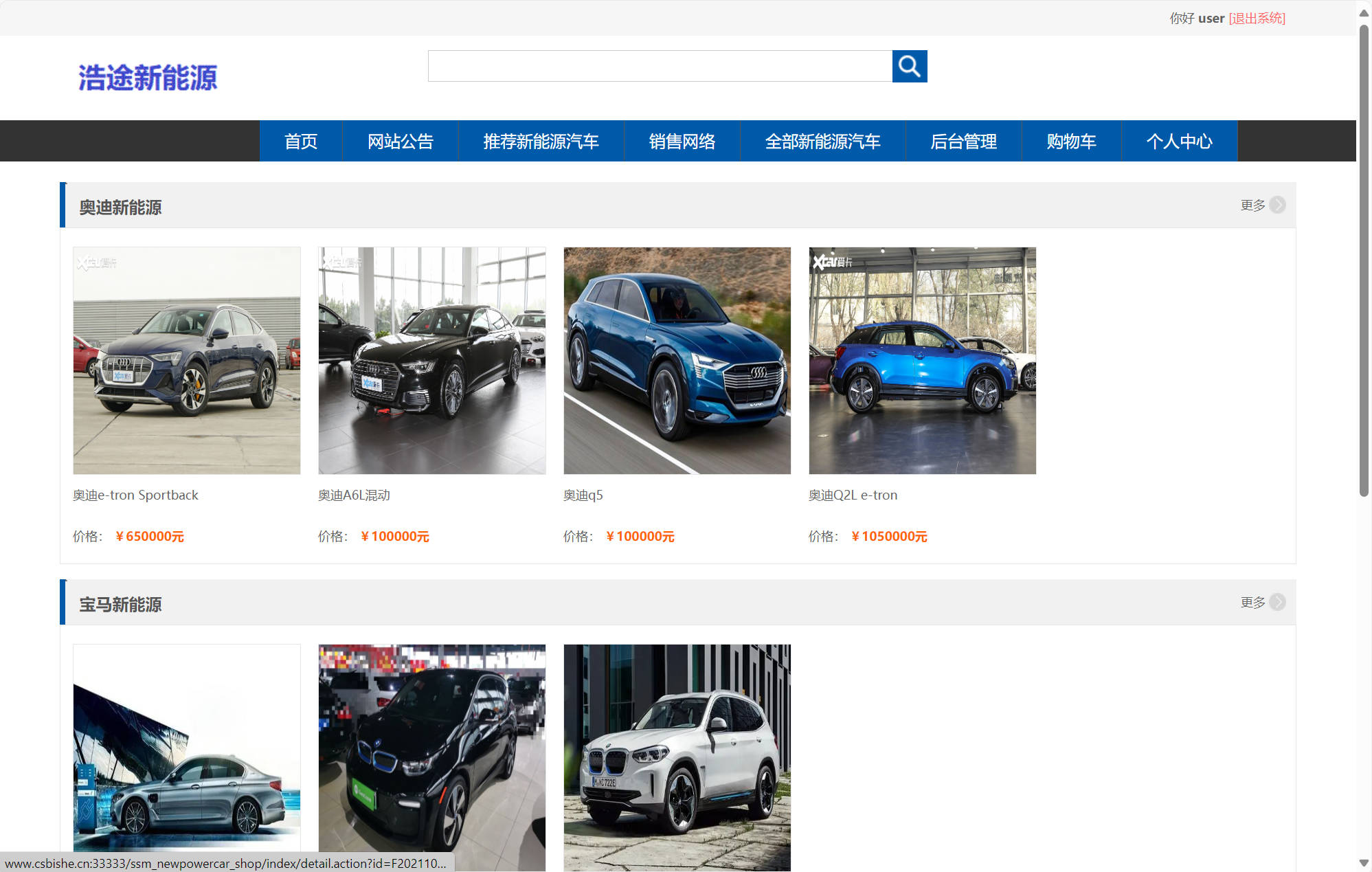Click the 奥迪q5 blue SUV thumbnail
The height and width of the screenshot is (872, 1372).
pyautogui.click(x=676, y=360)
